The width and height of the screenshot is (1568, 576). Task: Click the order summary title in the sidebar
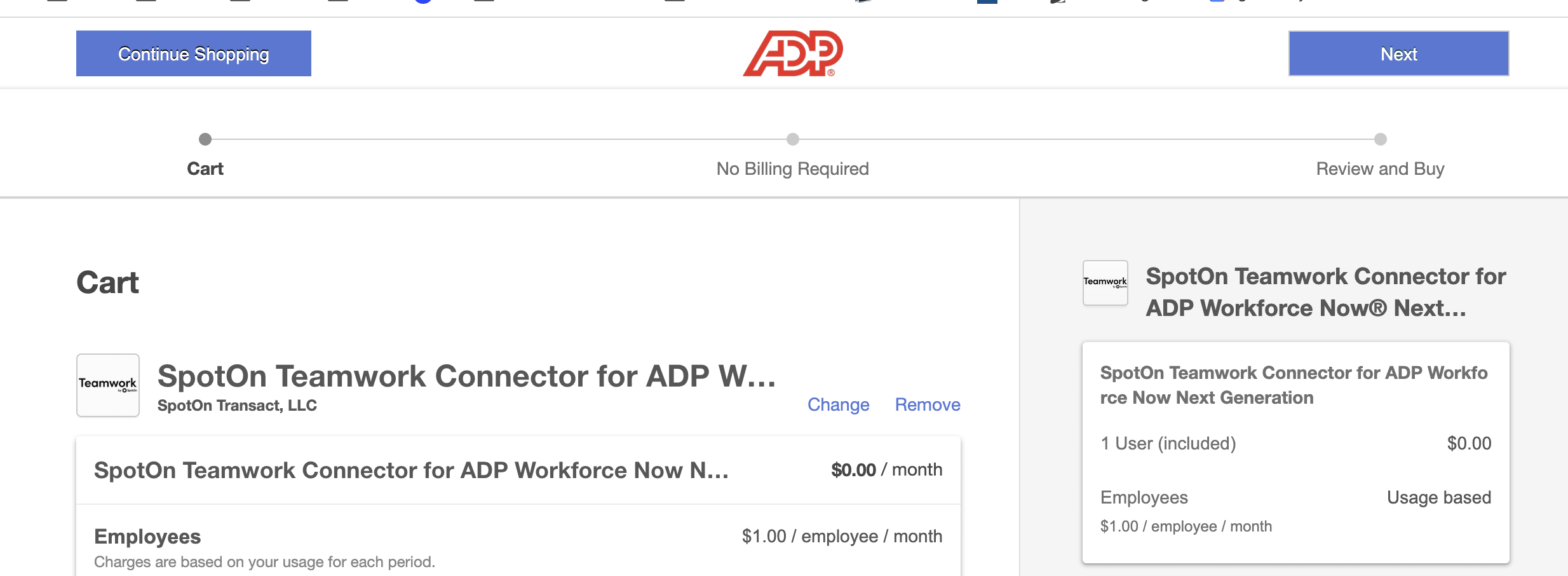[x=1325, y=292]
